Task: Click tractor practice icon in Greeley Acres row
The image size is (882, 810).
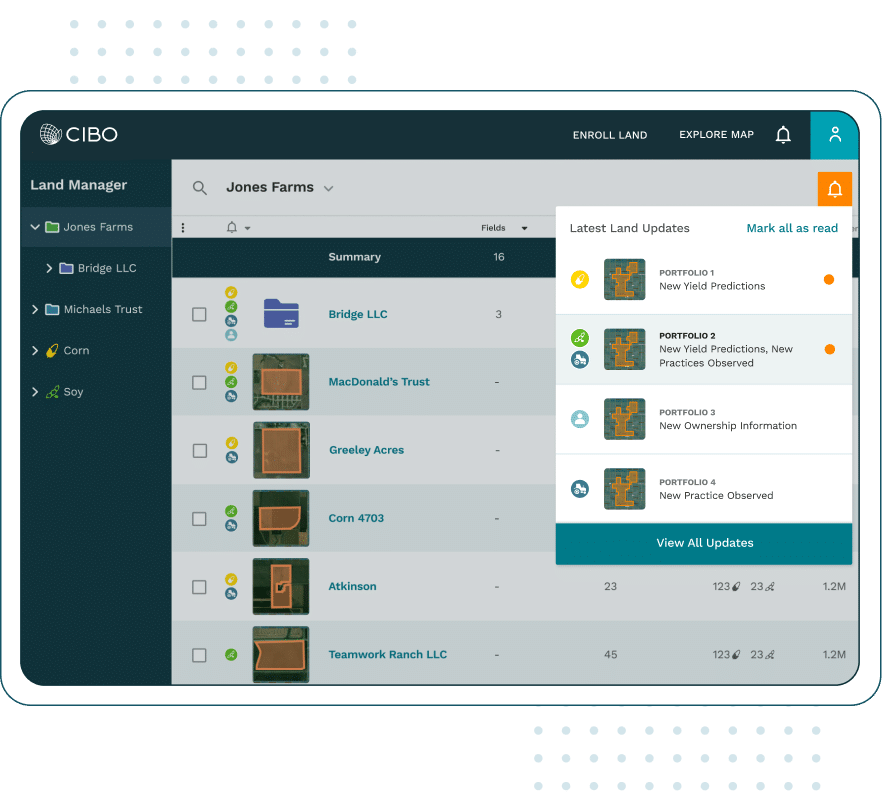Action: coord(232,457)
